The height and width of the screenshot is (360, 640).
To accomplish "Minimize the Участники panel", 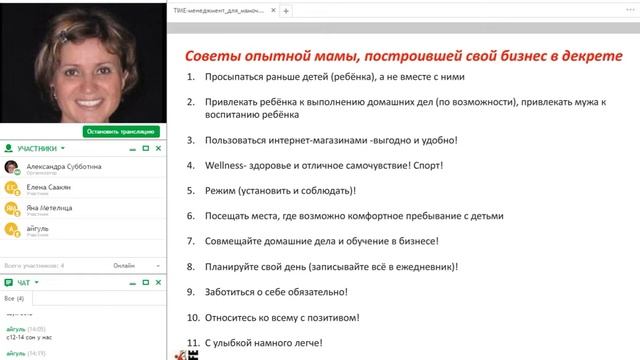I will [x=133, y=149].
